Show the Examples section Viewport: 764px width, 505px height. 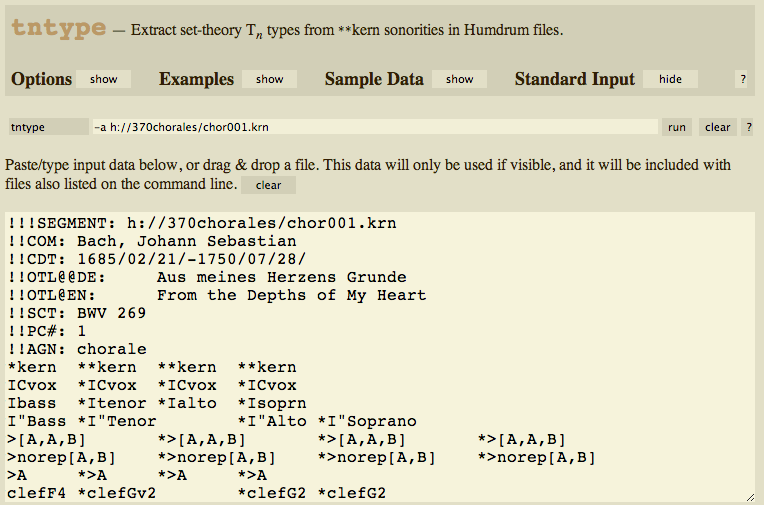coord(269,79)
